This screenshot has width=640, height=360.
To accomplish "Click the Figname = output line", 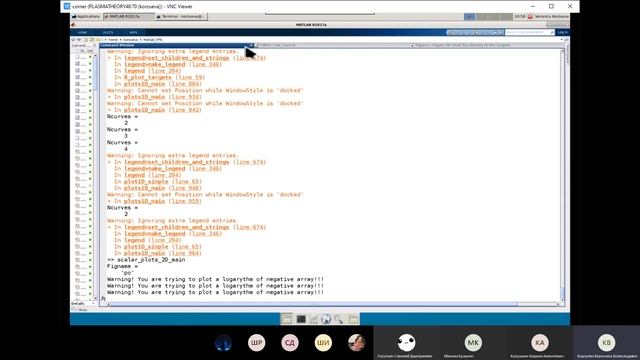I will (x=122, y=267).
